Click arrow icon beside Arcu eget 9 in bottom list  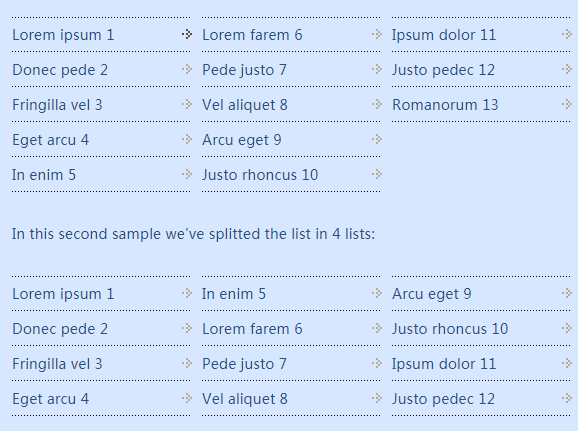coord(567,293)
